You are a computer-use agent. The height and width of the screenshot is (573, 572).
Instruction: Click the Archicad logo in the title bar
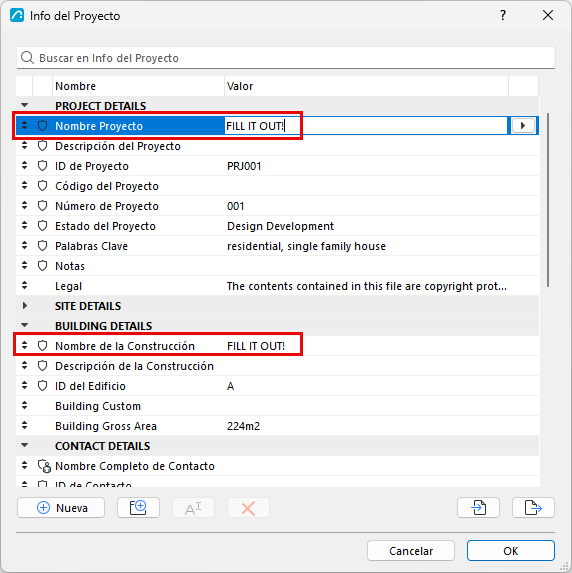point(17,15)
